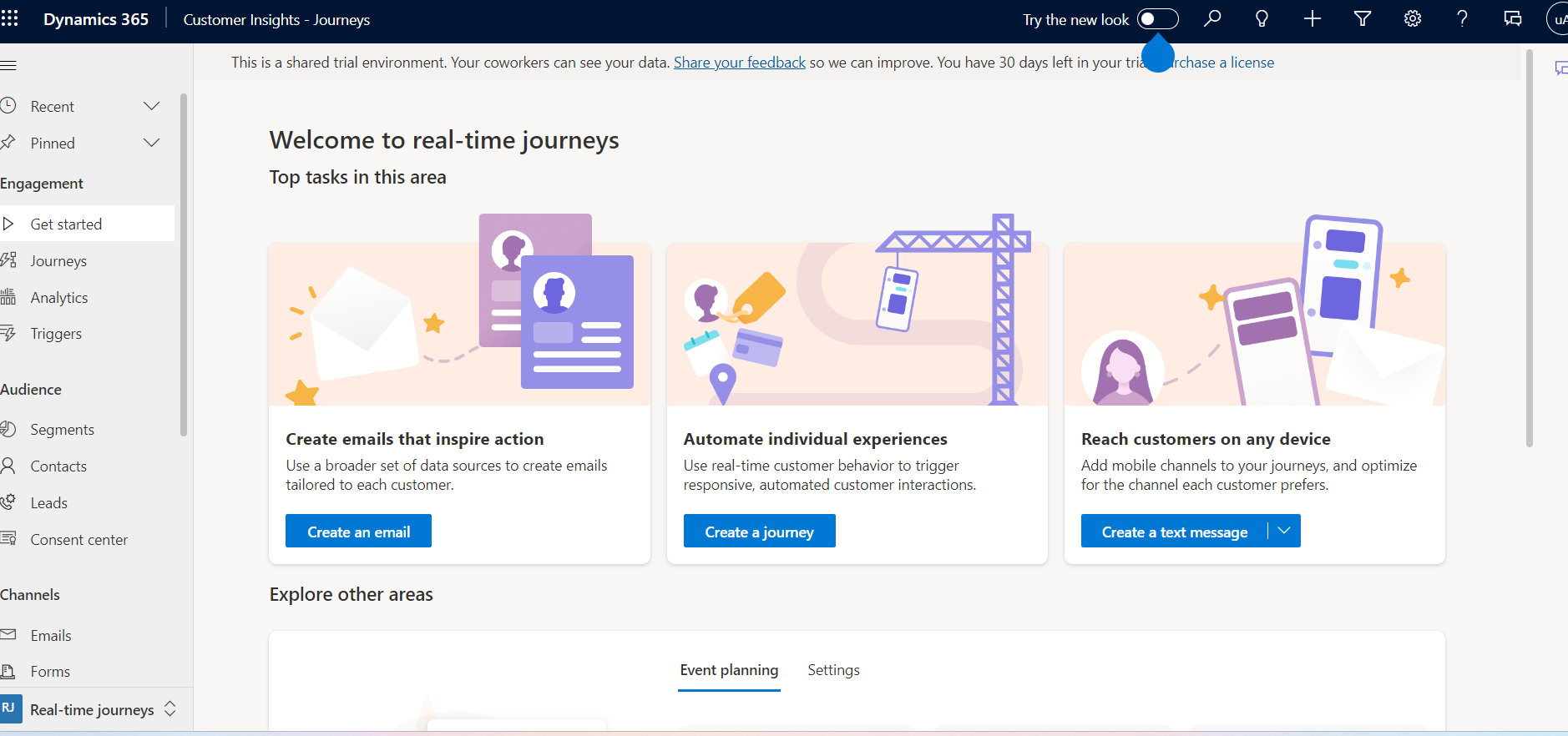Expand the Pinned chevron
1568x736 pixels.
(x=151, y=143)
